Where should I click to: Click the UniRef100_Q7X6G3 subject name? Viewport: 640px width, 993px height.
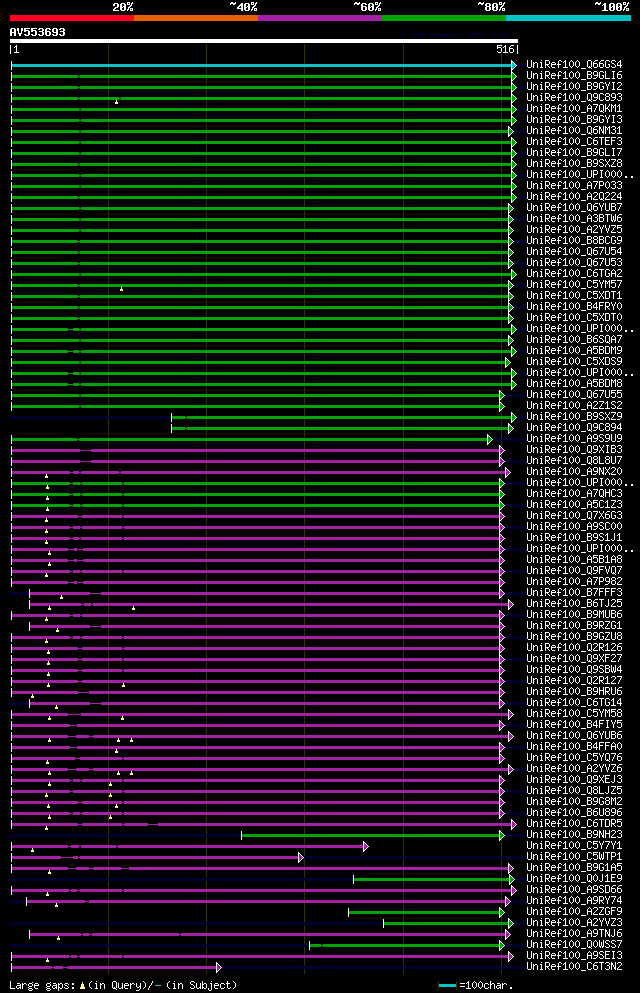[574, 515]
